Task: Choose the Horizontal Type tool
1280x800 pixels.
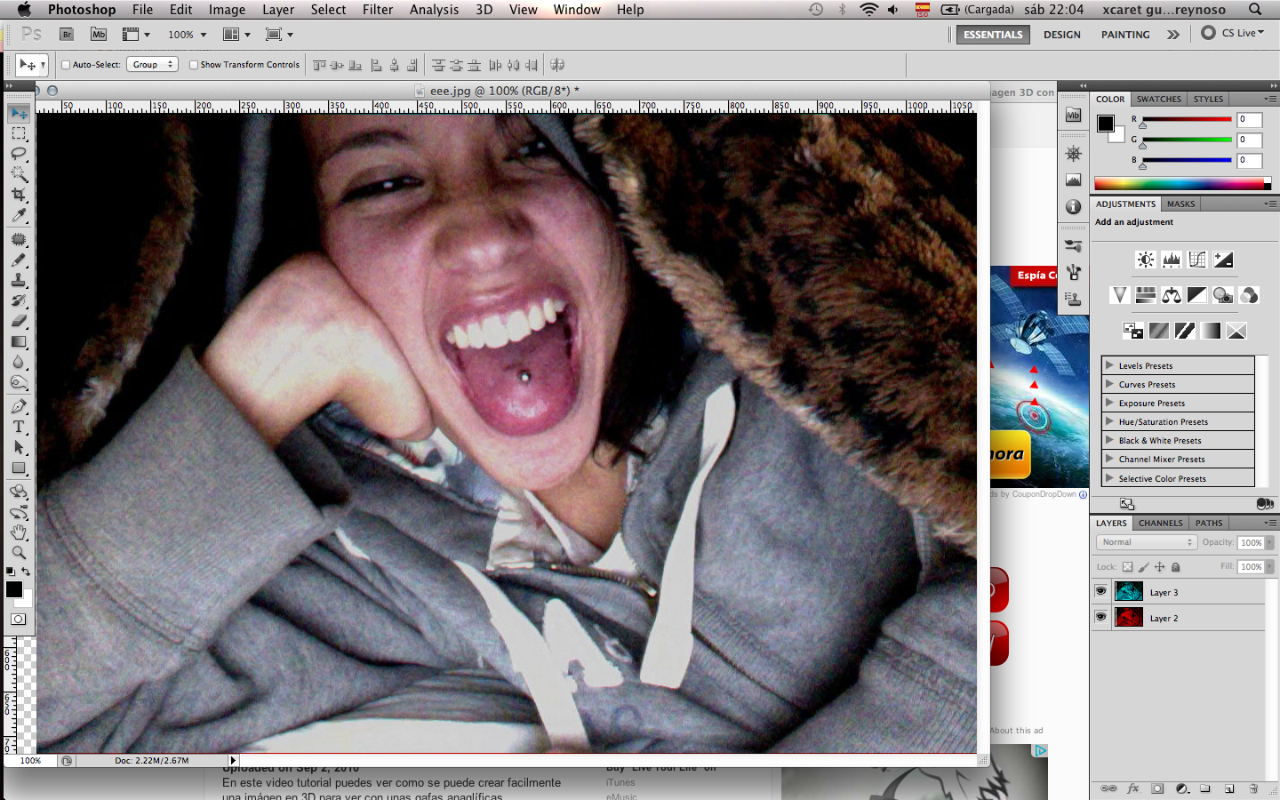Action: (x=19, y=427)
